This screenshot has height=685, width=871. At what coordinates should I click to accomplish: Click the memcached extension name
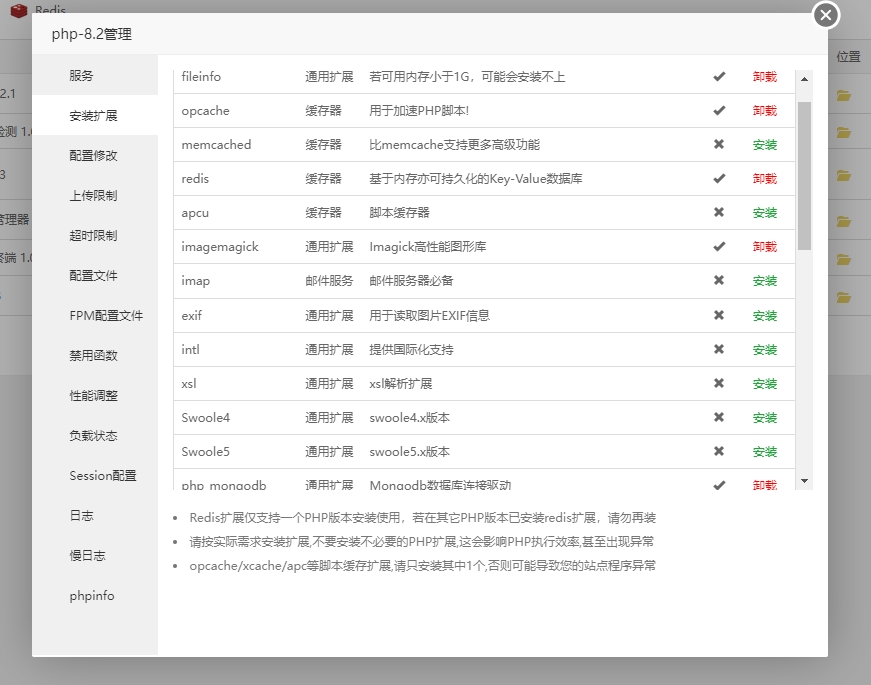216,144
